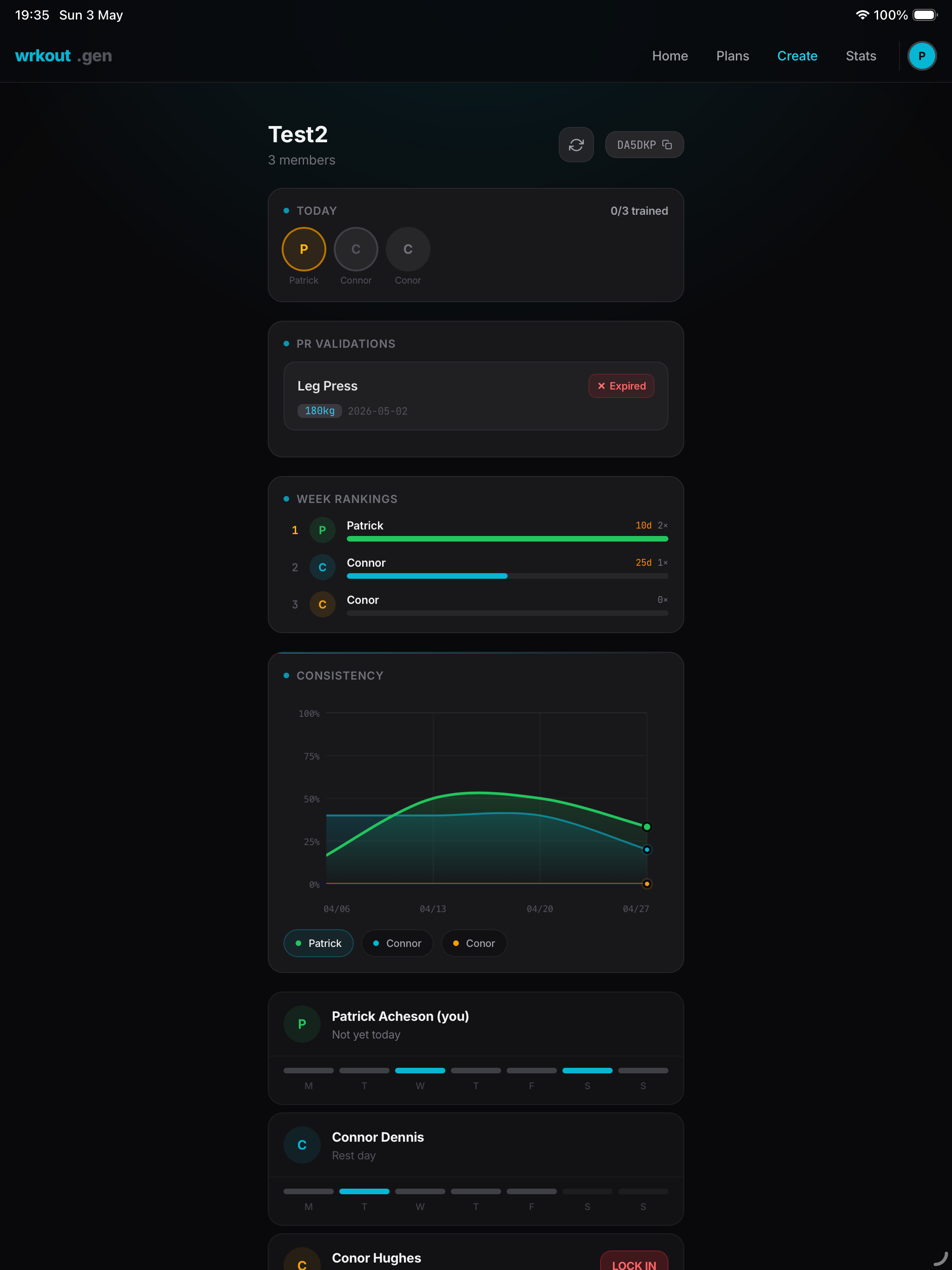Tap Connor's blue ranking progress bar

[x=427, y=576]
